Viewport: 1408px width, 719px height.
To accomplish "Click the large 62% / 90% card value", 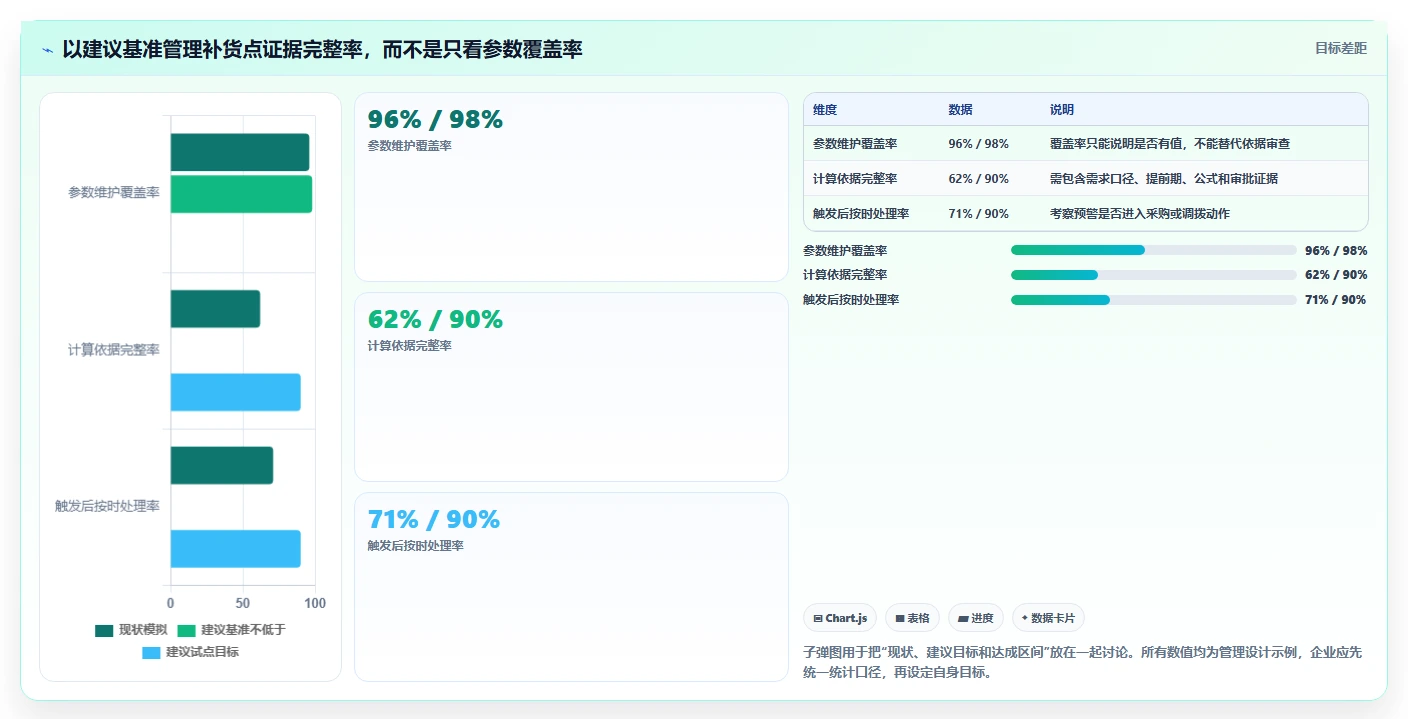I will [435, 320].
